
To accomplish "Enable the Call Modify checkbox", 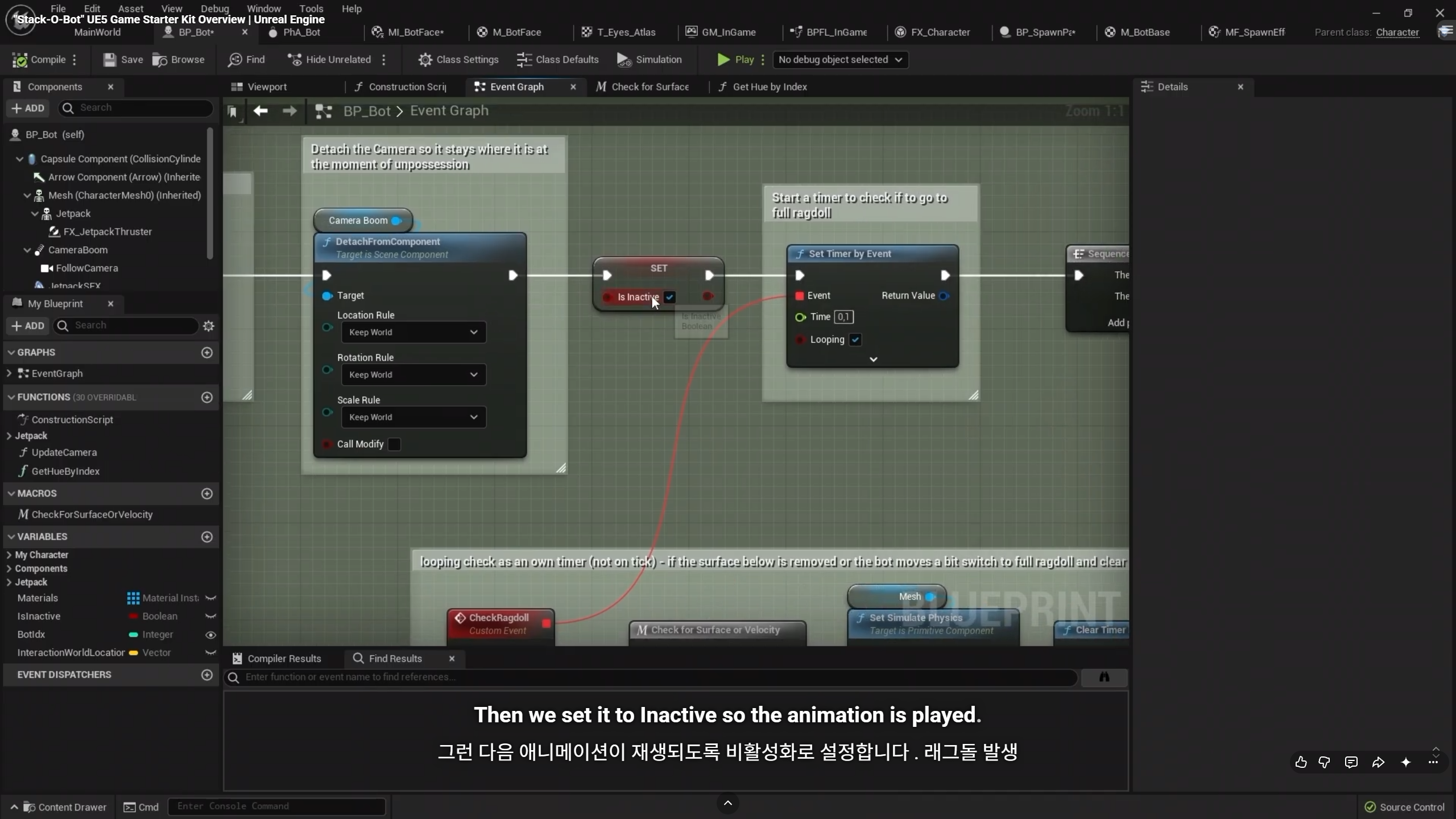I will click(x=394, y=444).
